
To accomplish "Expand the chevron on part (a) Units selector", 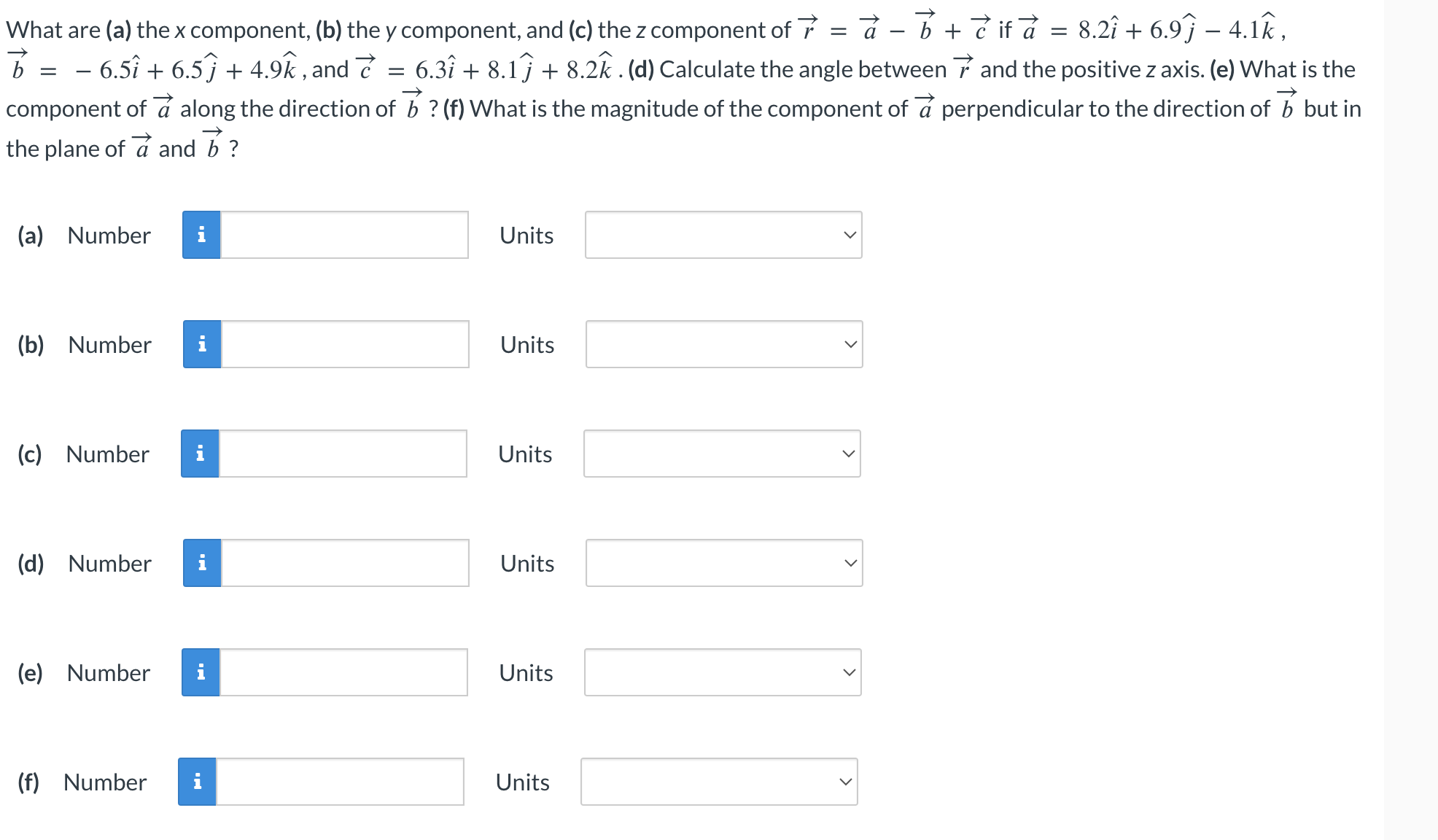I will coord(848,235).
